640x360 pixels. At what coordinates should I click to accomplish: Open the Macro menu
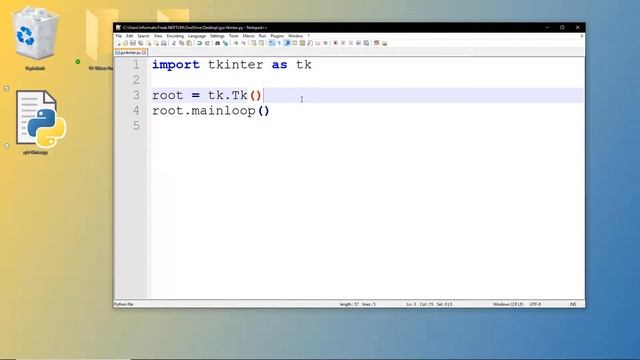tap(249, 36)
